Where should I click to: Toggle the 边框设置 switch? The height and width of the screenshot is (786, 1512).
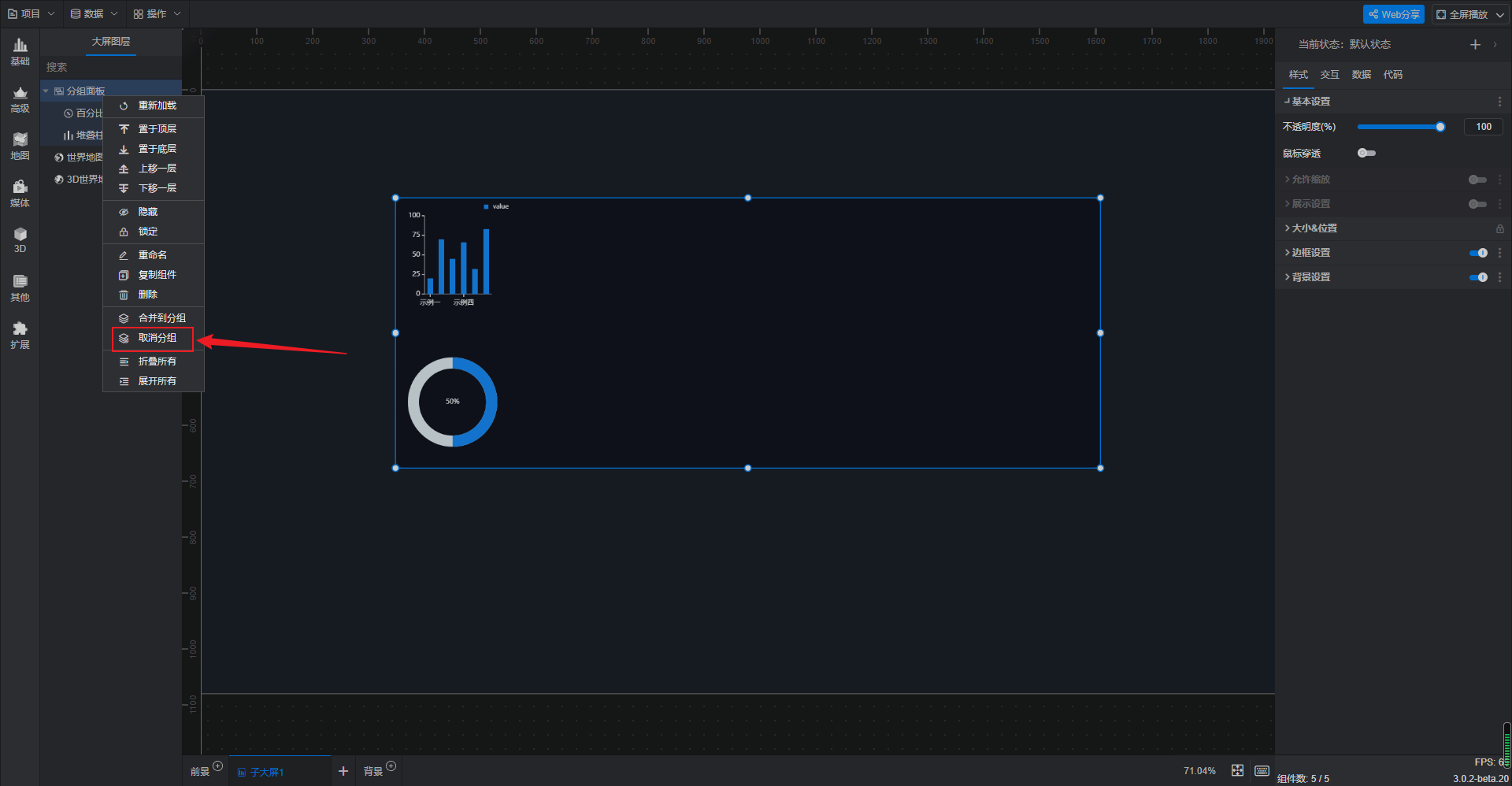click(x=1478, y=253)
